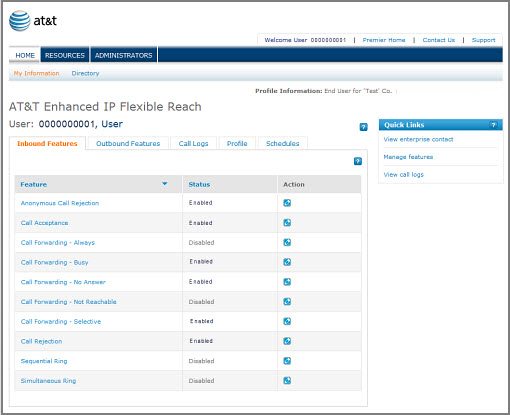Viewport: 510px width, 415px height.
Task: Open the Call Rejection feature link
Action: point(41,341)
